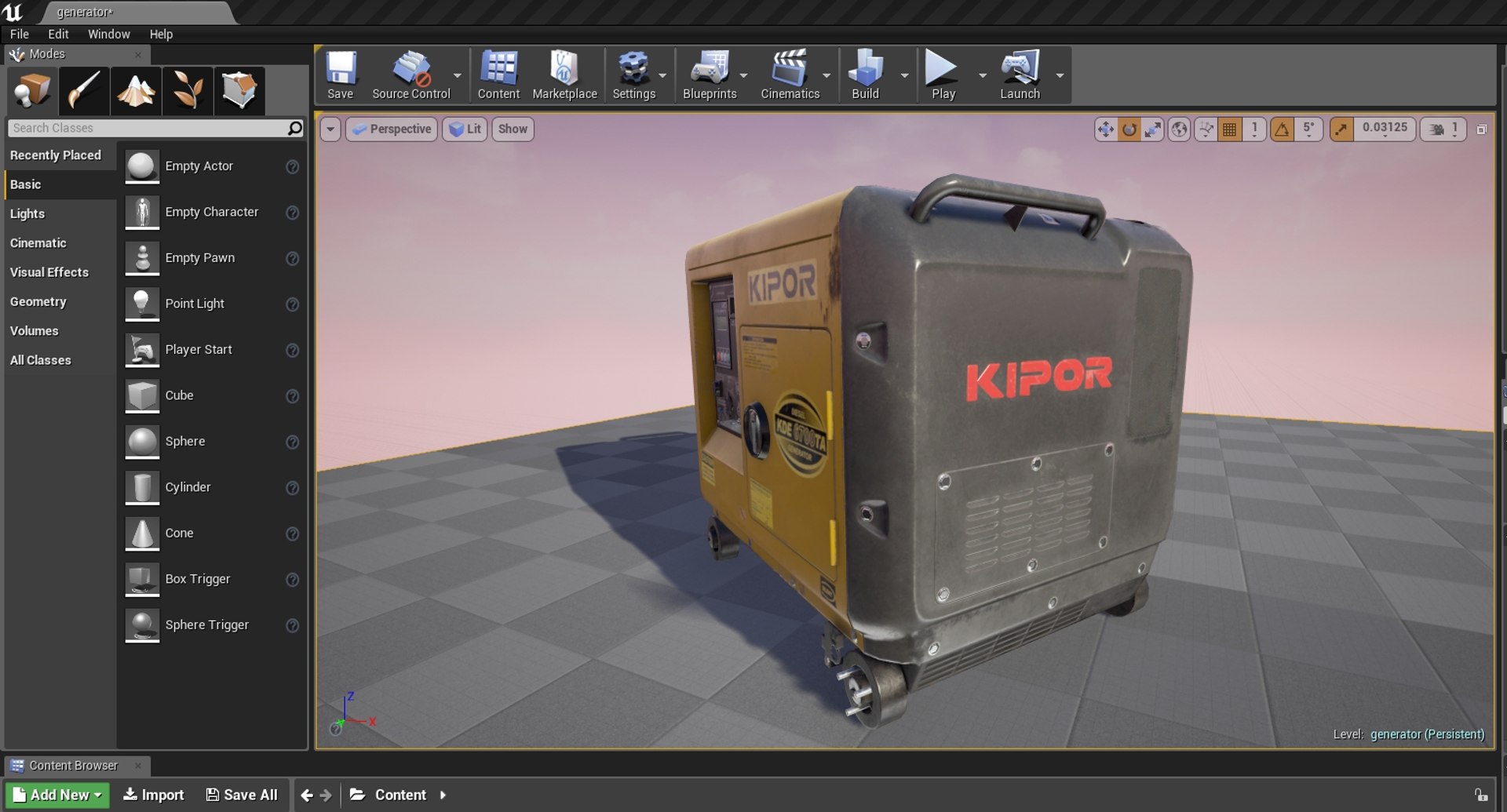Click the Add New button
The image size is (1507, 812).
point(57,795)
